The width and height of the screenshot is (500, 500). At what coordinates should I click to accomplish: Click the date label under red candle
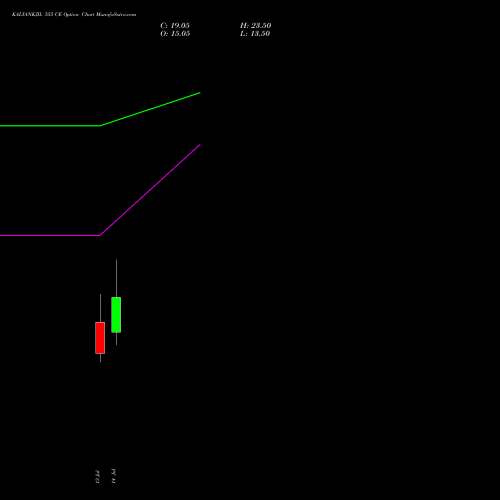97,477
